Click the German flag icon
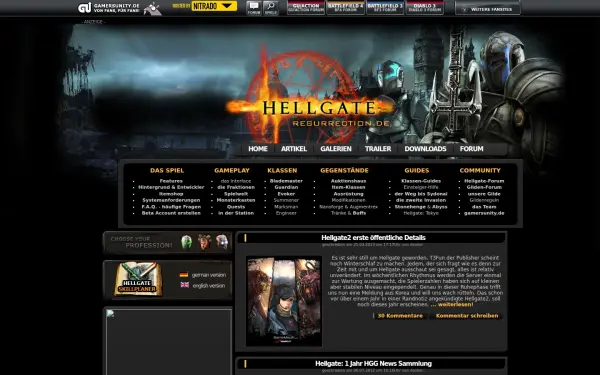The width and height of the screenshot is (600, 375). (184, 275)
